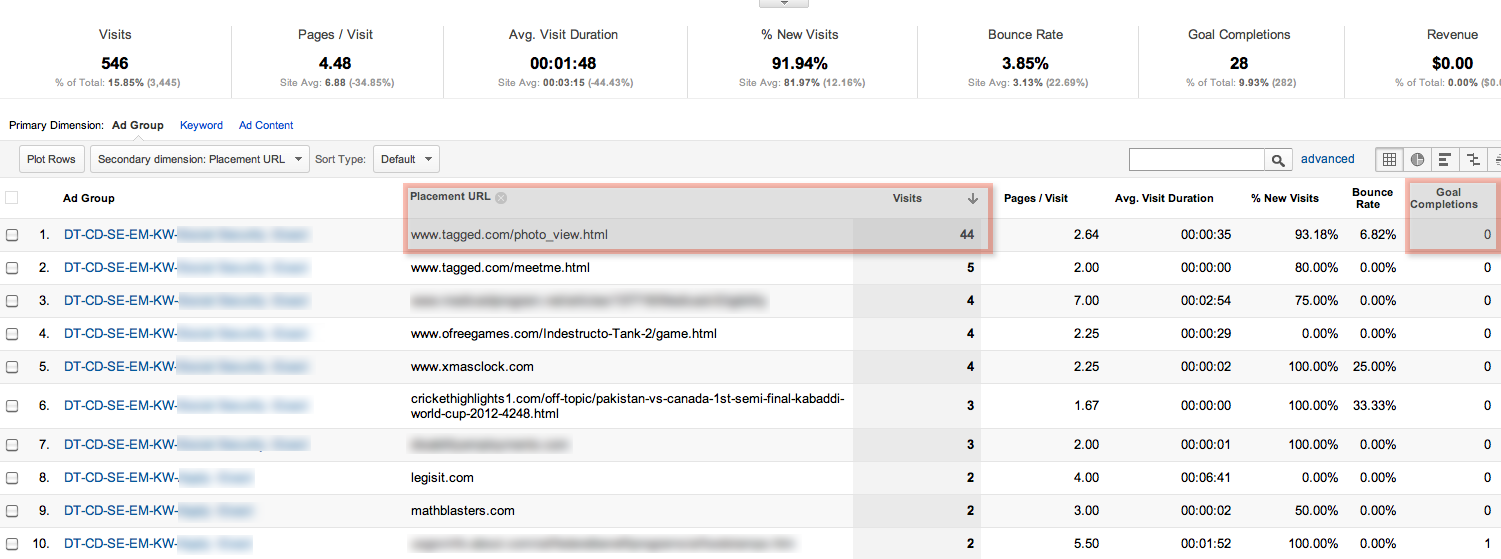This screenshot has height=559, width=1501.
Task: Check the row 5 xmasclock.com checkbox
Action: point(12,367)
